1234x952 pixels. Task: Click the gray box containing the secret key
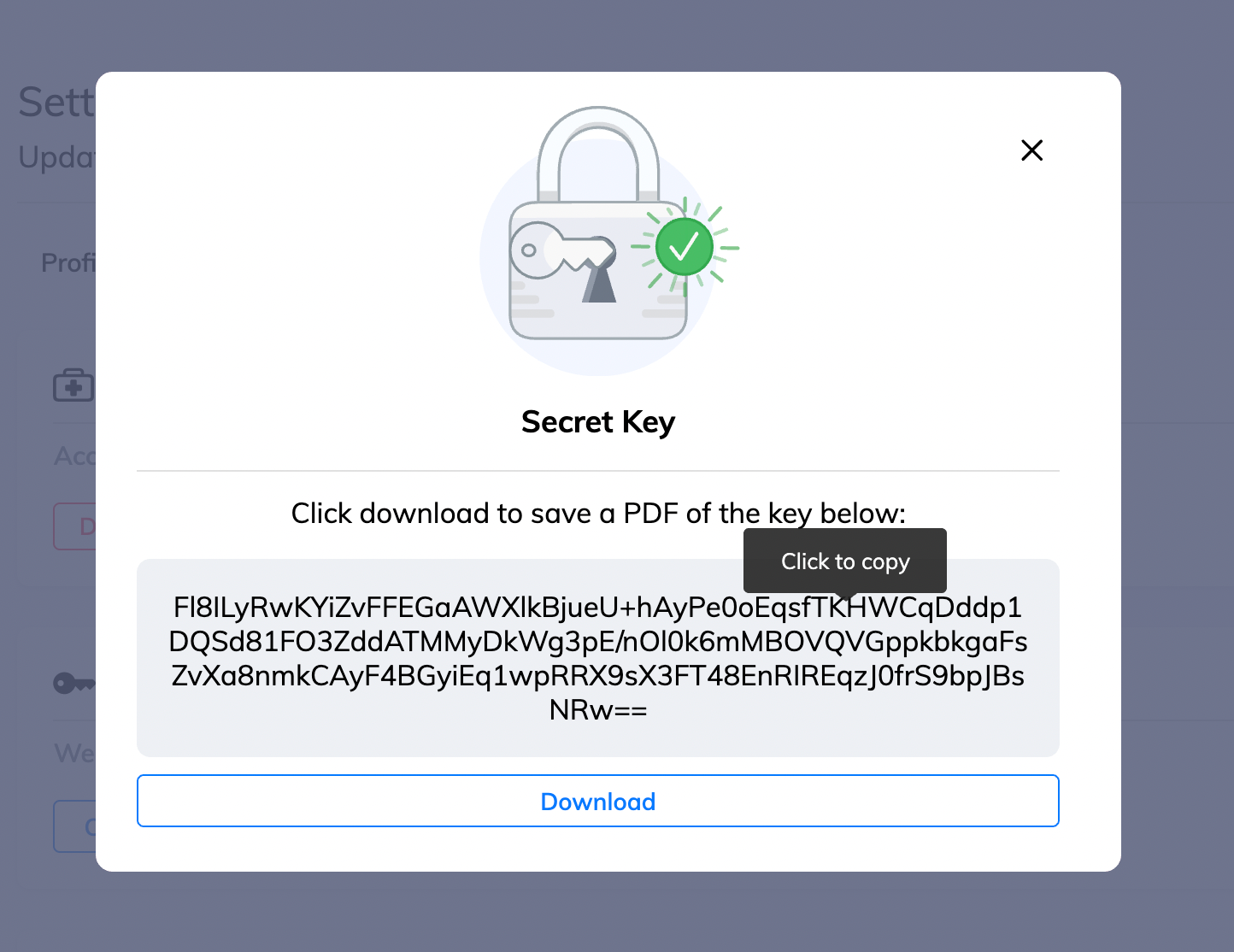[x=598, y=658]
